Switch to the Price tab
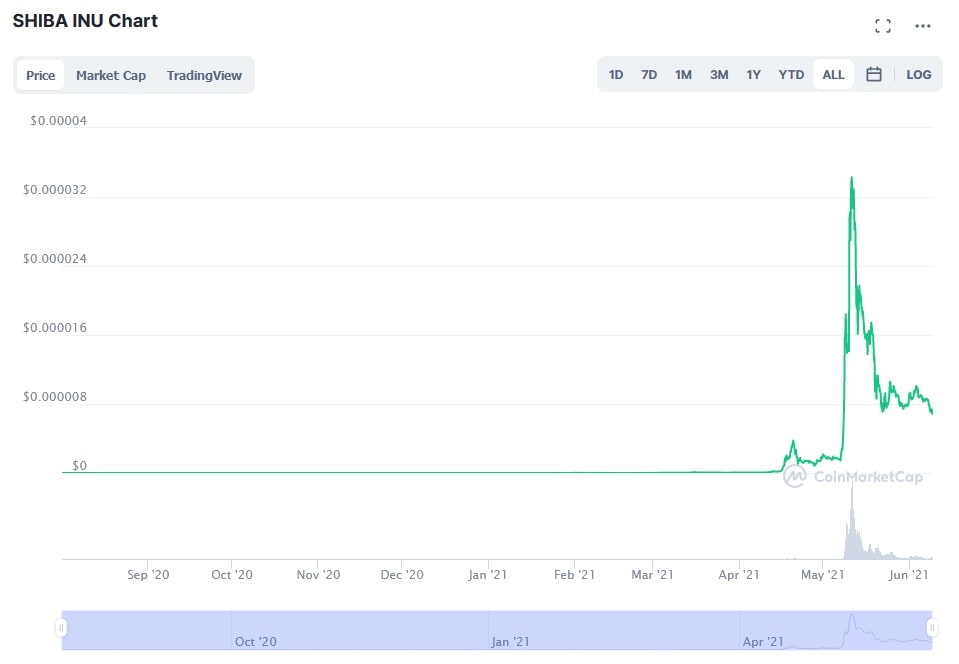The image size is (959, 664). [40, 75]
